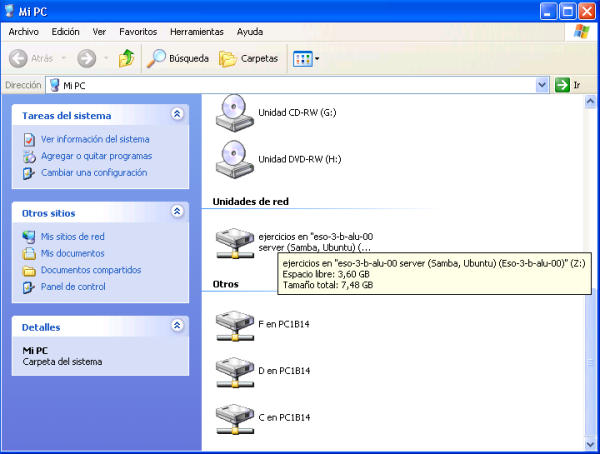Select C en PC1B14 network drive
Image resolution: width=600 pixels, height=454 pixels.
pos(234,415)
